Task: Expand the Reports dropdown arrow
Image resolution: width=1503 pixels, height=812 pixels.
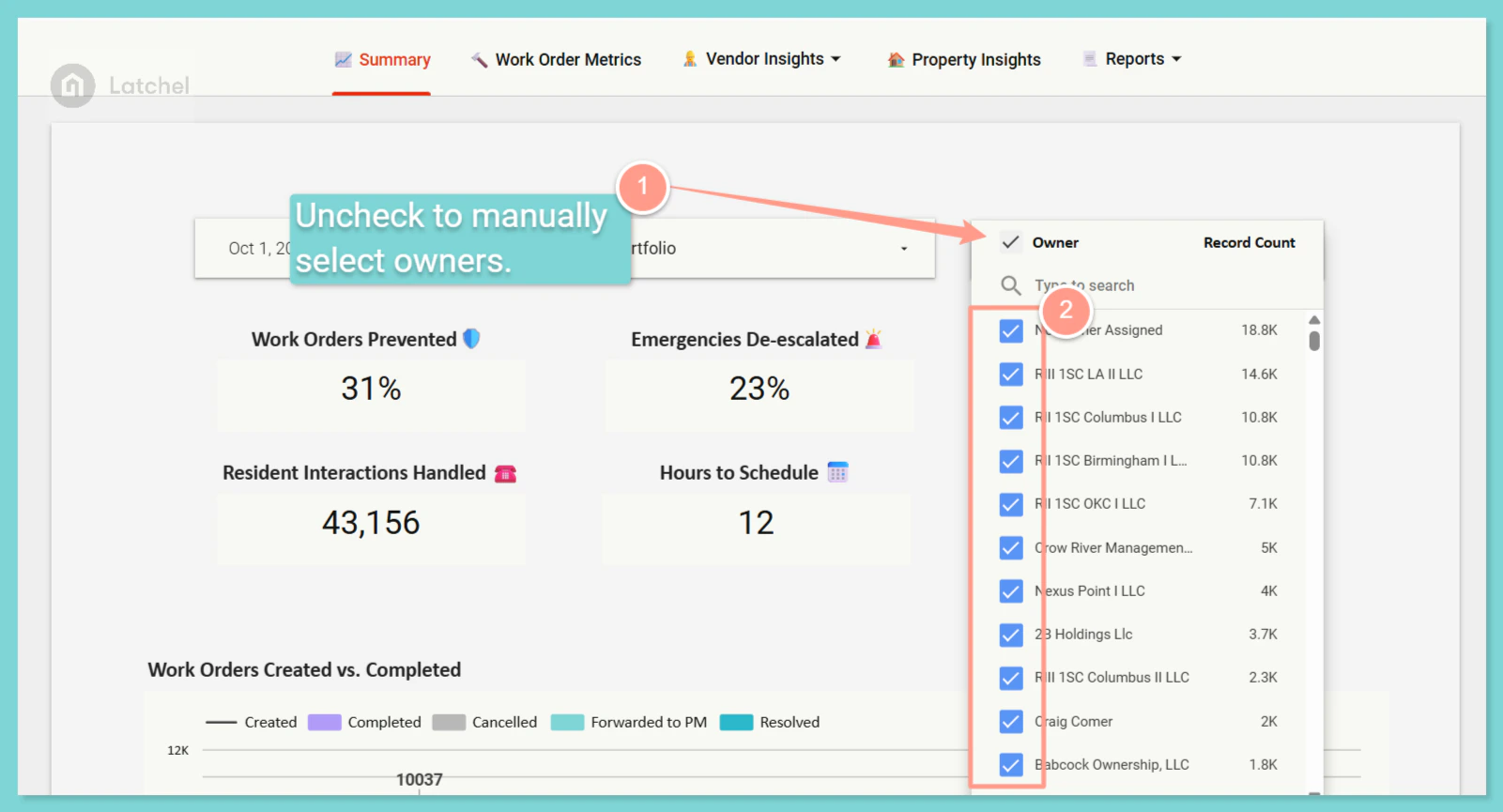Action: pyautogui.click(x=1176, y=59)
